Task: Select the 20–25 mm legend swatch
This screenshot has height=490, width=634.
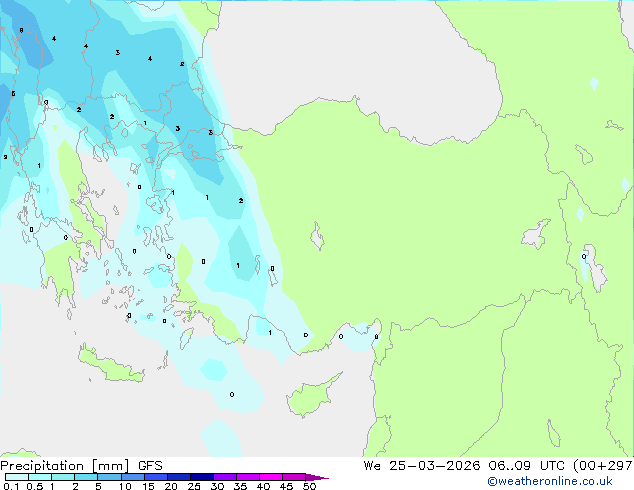Action: pos(178,477)
